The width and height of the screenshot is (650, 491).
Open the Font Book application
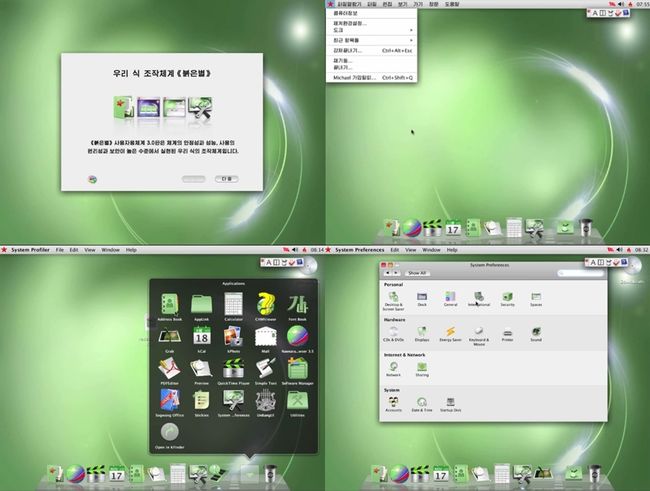click(x=298, y=304)
